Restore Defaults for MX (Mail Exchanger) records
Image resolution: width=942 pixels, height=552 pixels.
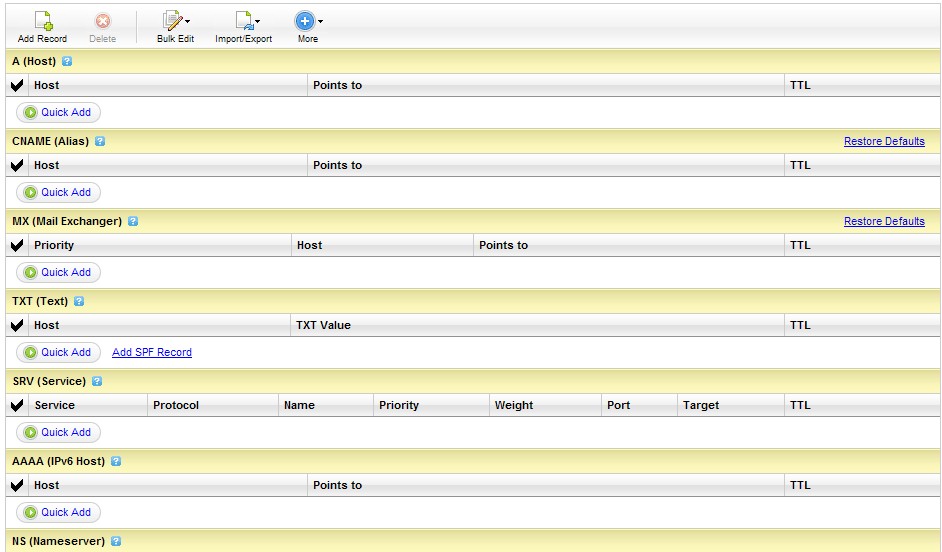(x=884, y=221)
